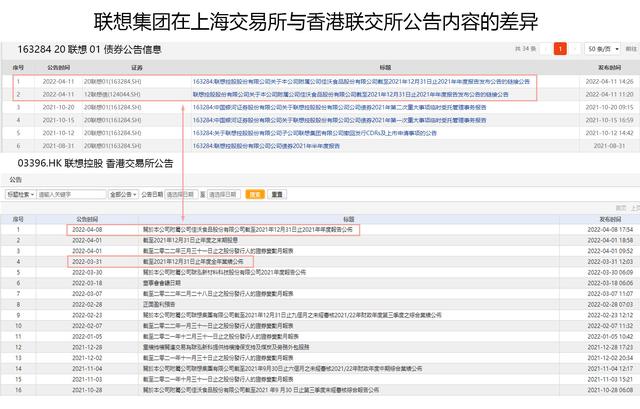This screenshot has height=409, width=640.
Task: Click the 发布时间 header in the bond table
Action: pos(609,67)
